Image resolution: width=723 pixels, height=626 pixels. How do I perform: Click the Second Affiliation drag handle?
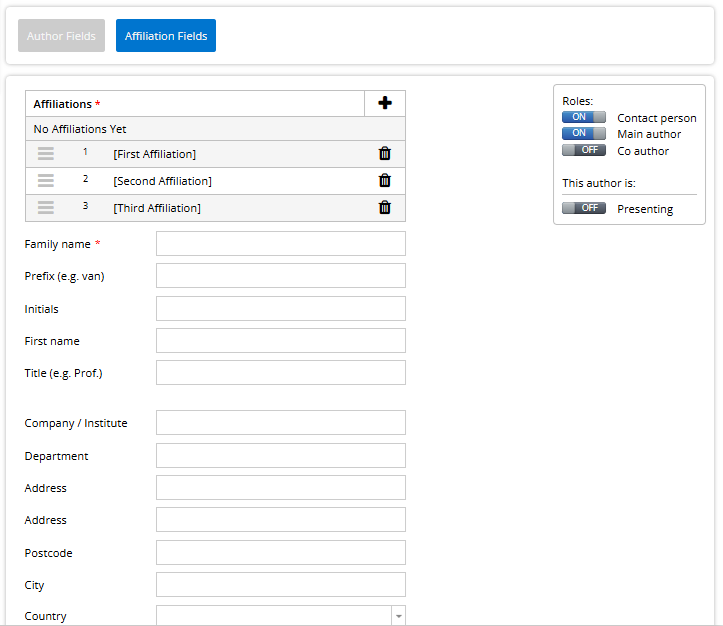[46, 180]
